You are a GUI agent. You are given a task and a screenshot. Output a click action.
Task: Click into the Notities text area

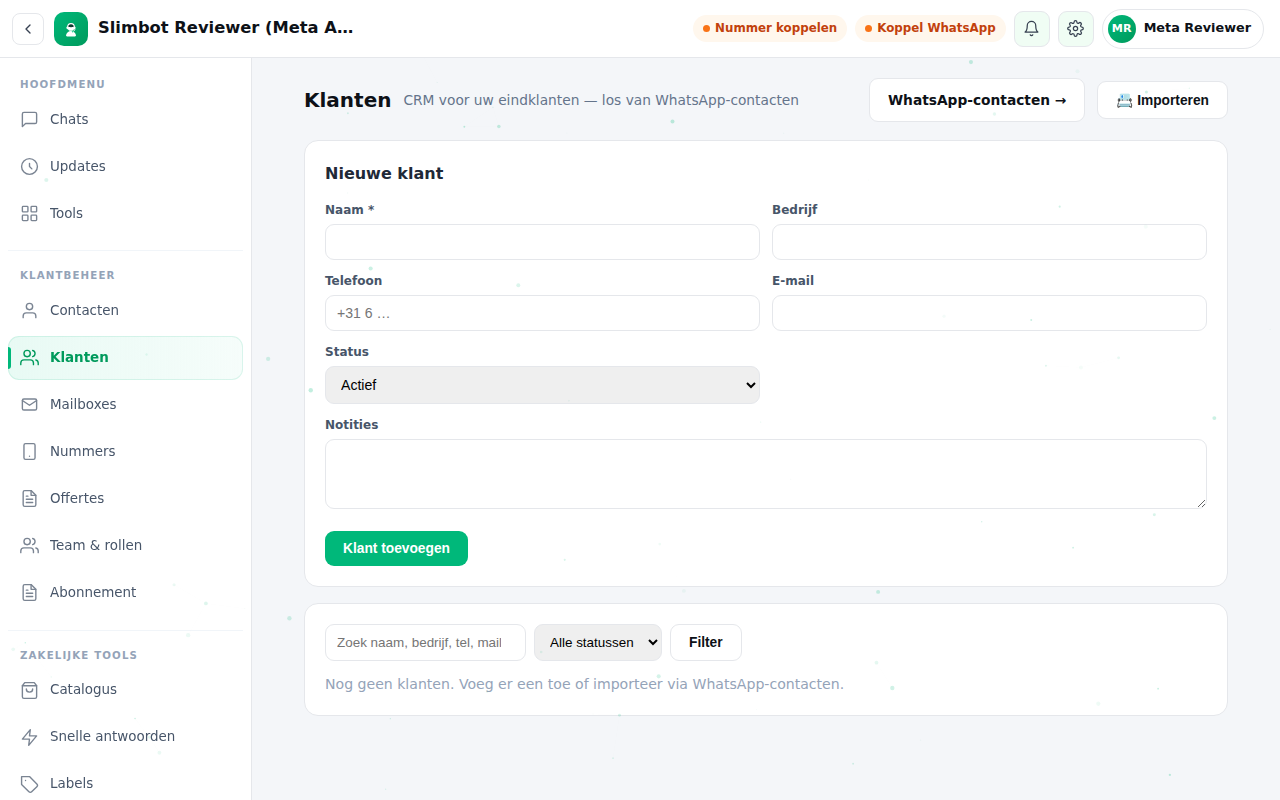[766, 474]
